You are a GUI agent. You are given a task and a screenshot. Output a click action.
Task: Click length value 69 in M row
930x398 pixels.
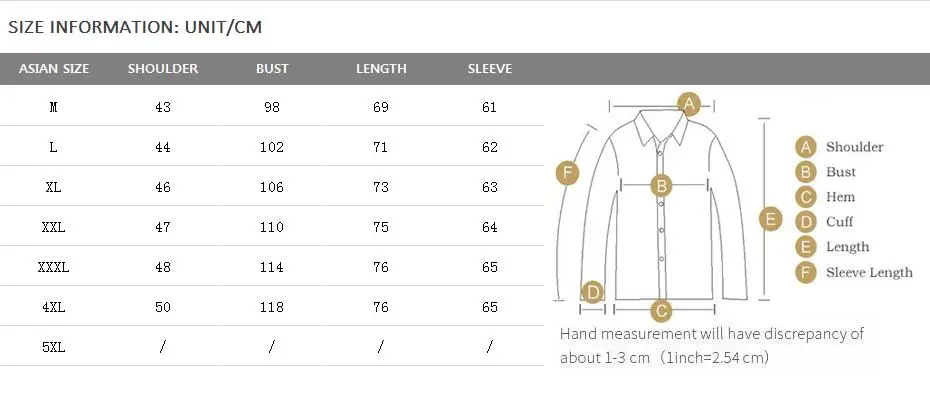pyautogui.click(x=381, y=107)
